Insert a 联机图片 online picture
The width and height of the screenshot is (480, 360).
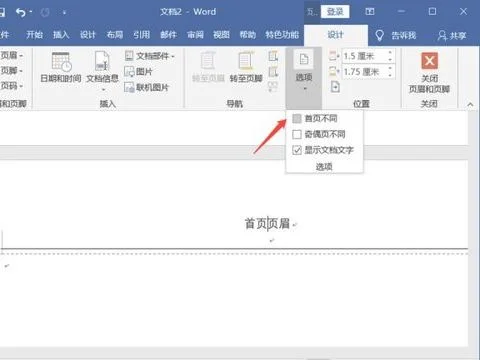point(146,87)
